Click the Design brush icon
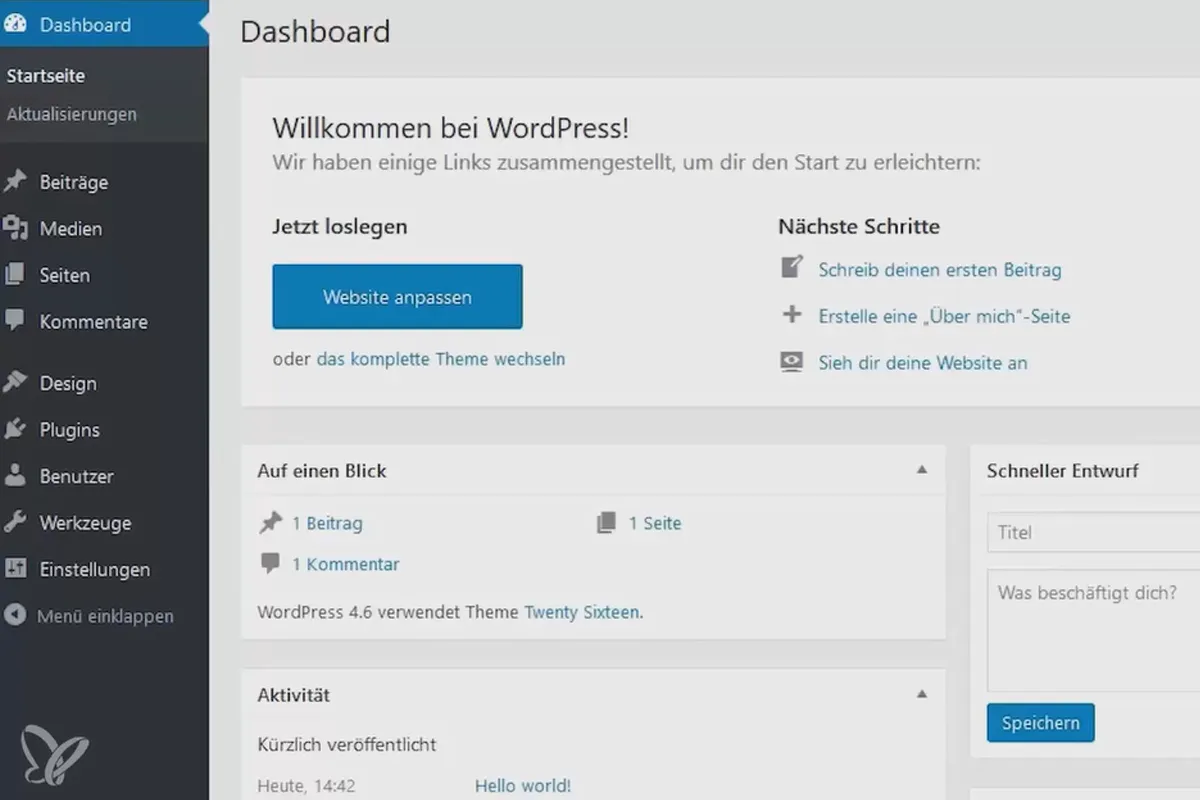 coord(15,383)
